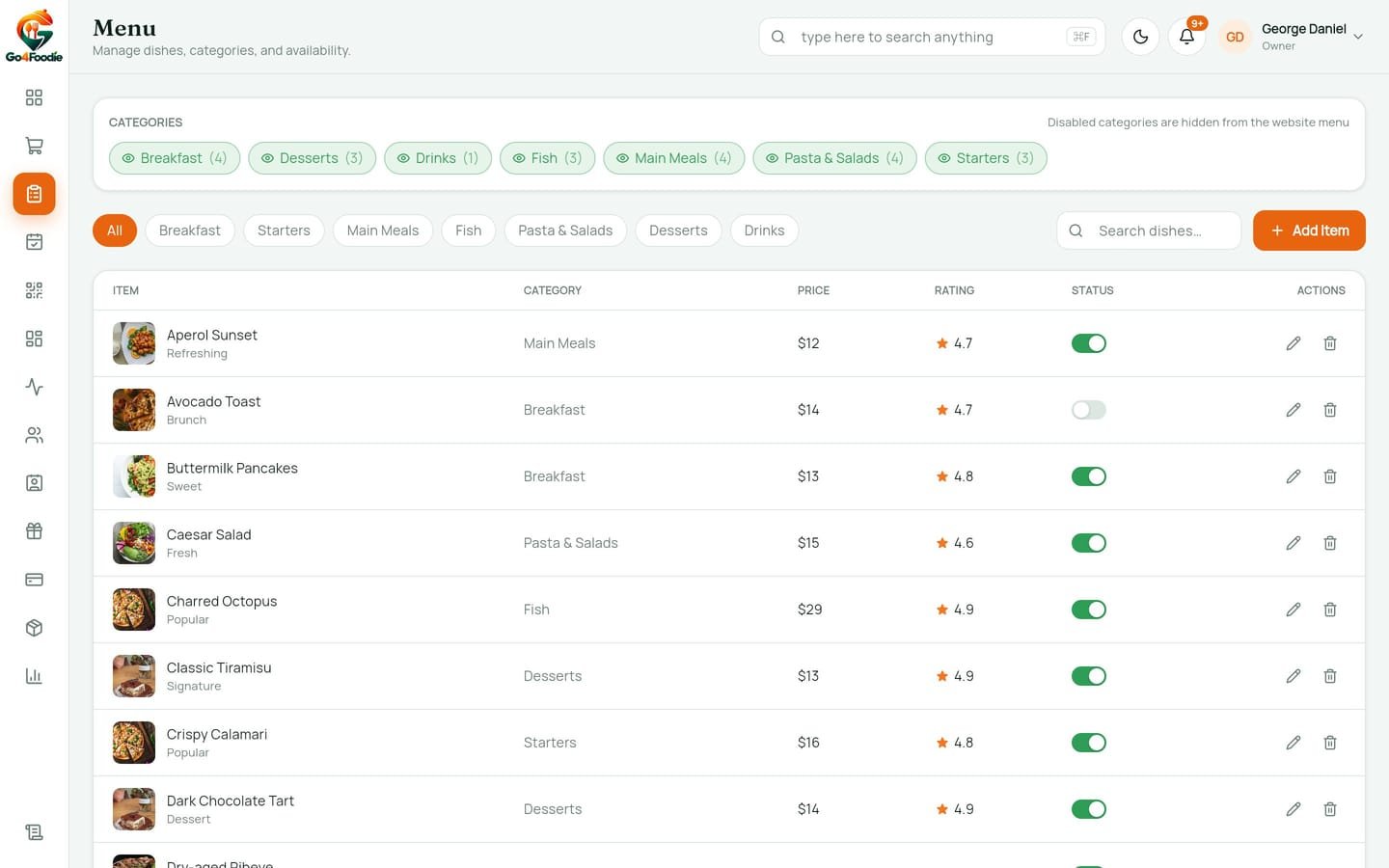Click the Search dishes input field
Screen dimensions: 1389x868
point(1149,231)
